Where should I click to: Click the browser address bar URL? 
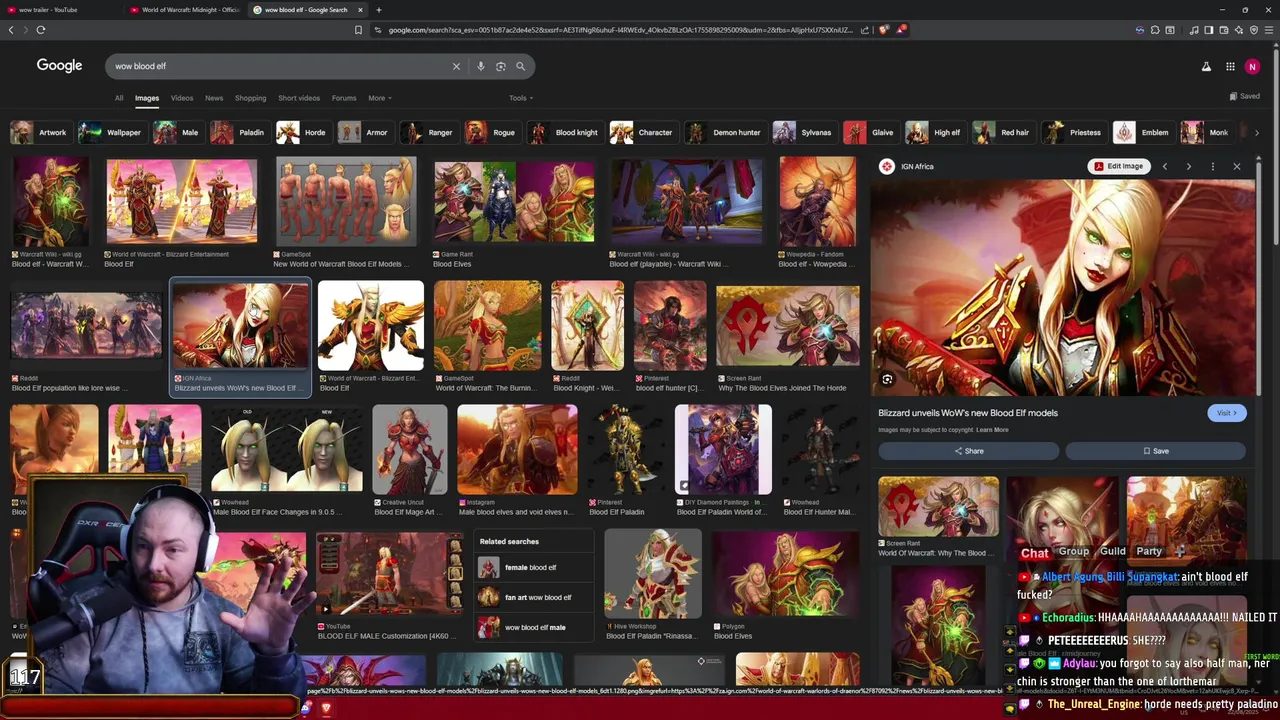(x=620, y=30)
